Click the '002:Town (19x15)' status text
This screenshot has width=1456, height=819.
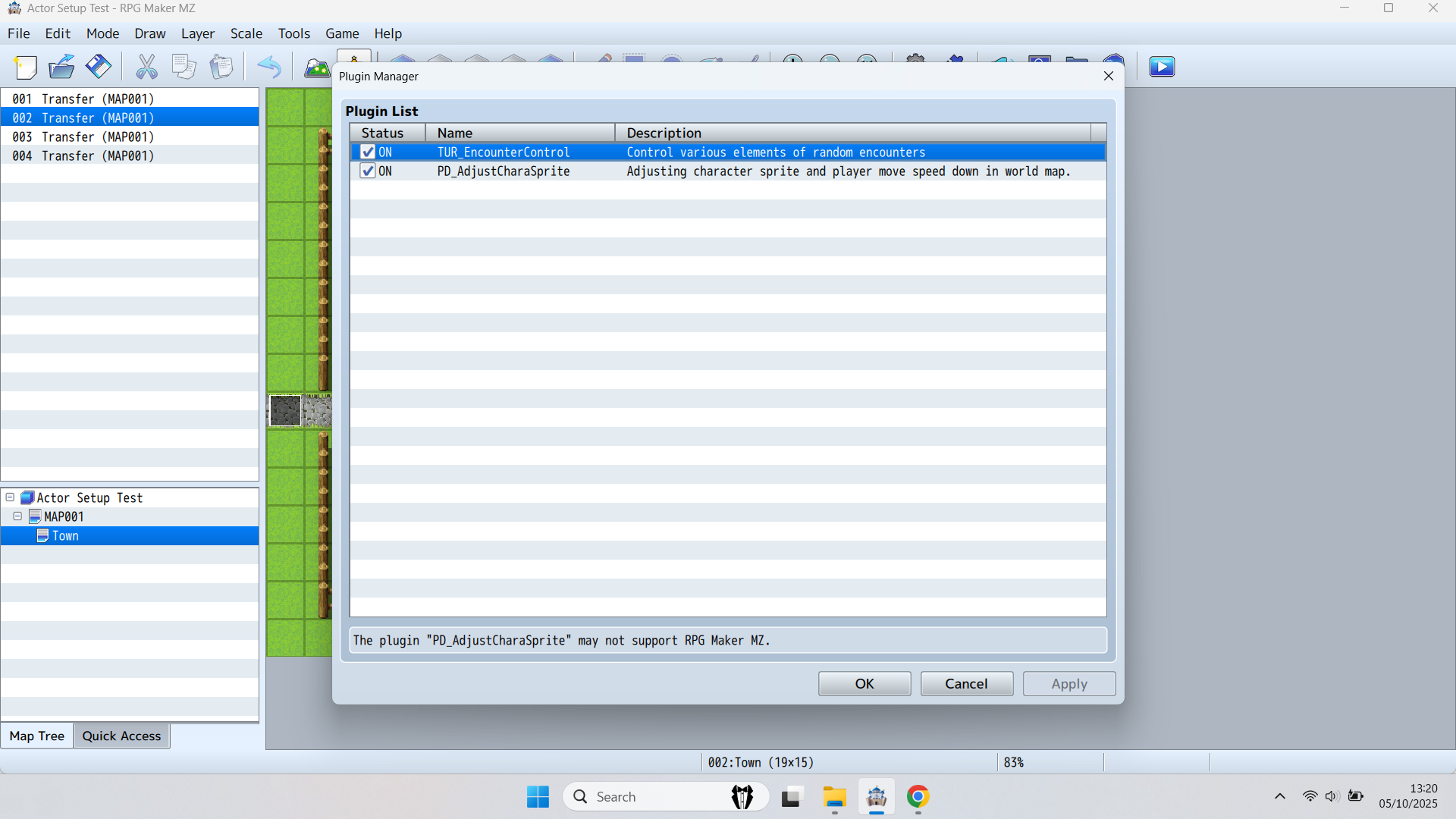coord(761,762)
